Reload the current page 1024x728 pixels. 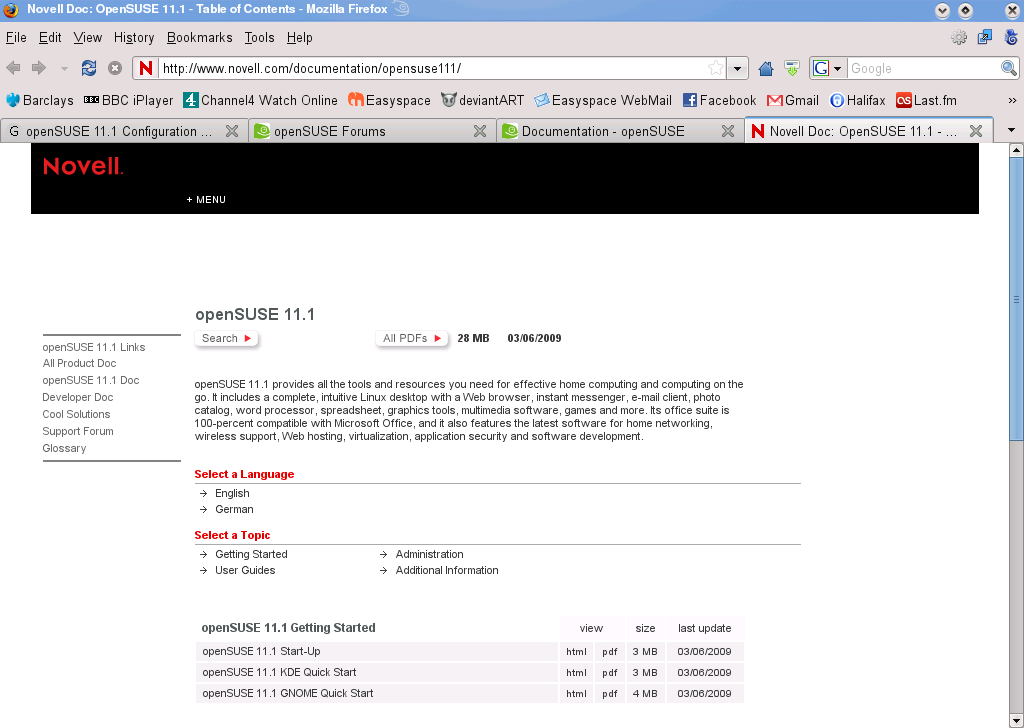(89, 68)
